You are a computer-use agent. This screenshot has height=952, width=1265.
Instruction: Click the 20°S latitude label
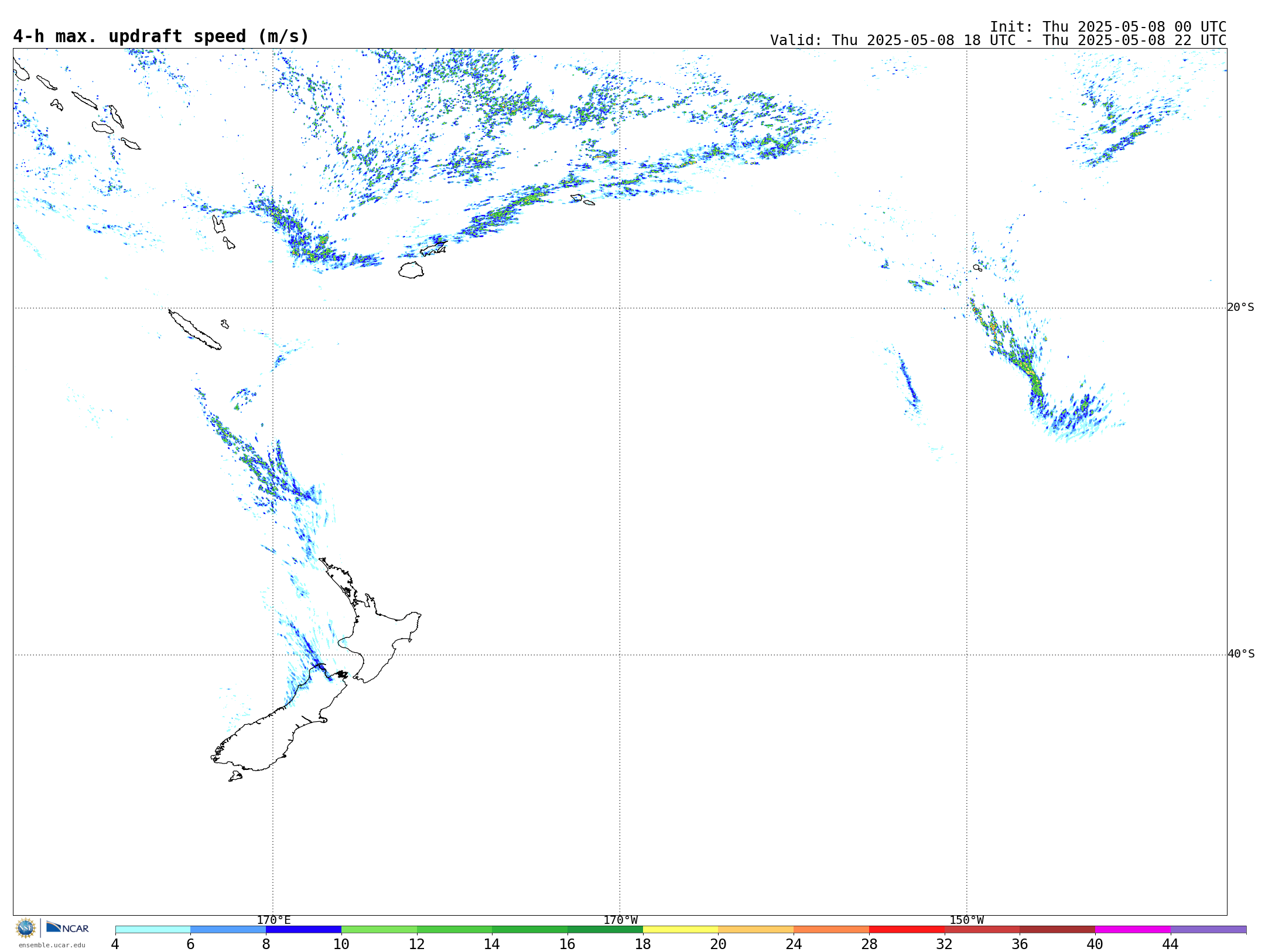click(1241, 307)
